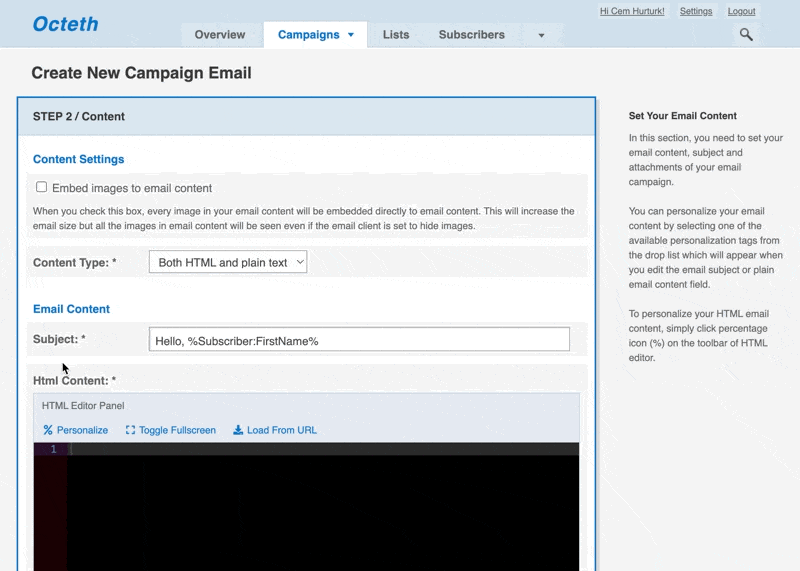Click the Email Content heading
The width and height of the screenshot is (800, 571).
pos(71,309)
